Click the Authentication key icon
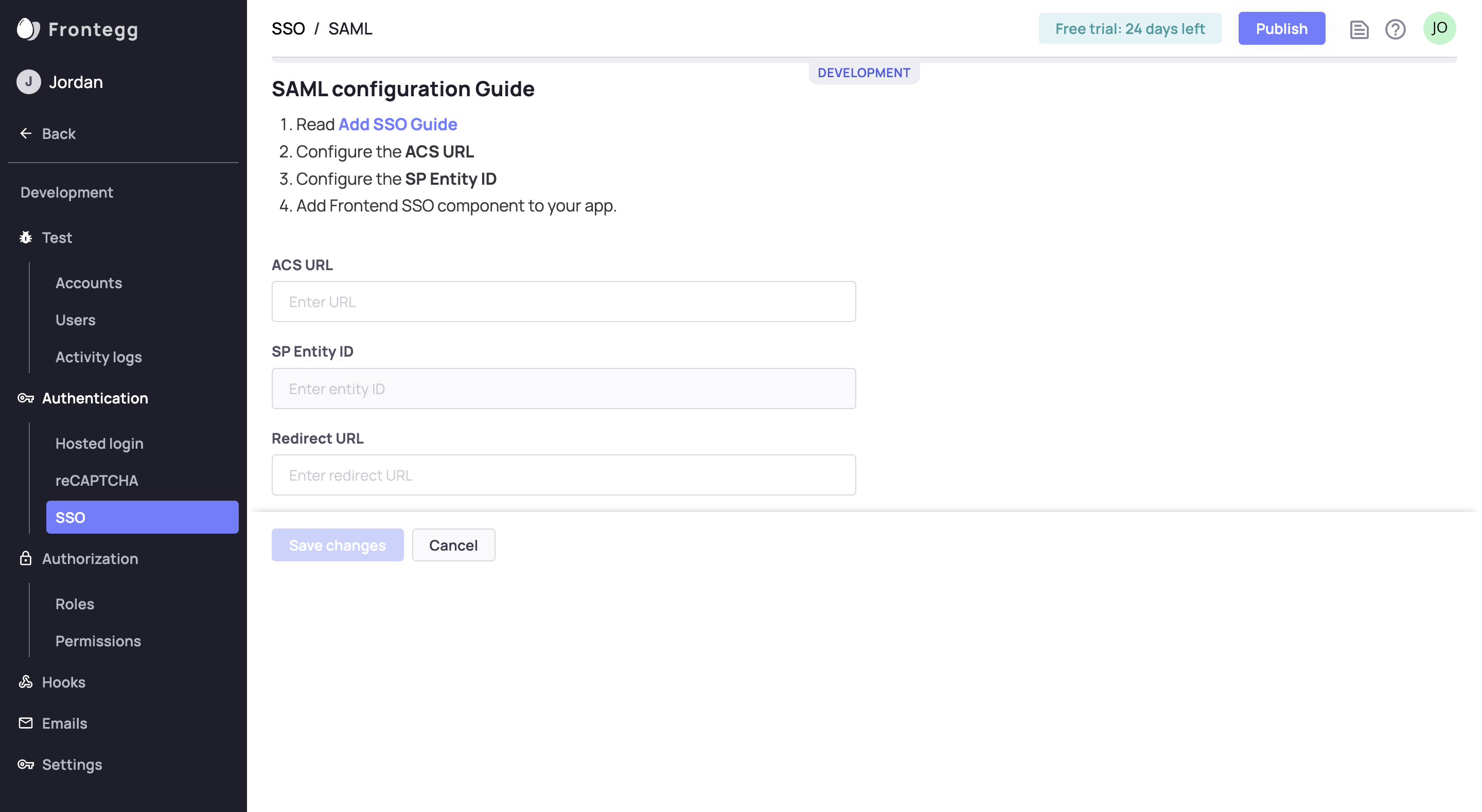This screenshot has width=1482, height=812. pyautogui.click(x=26, y=398)
